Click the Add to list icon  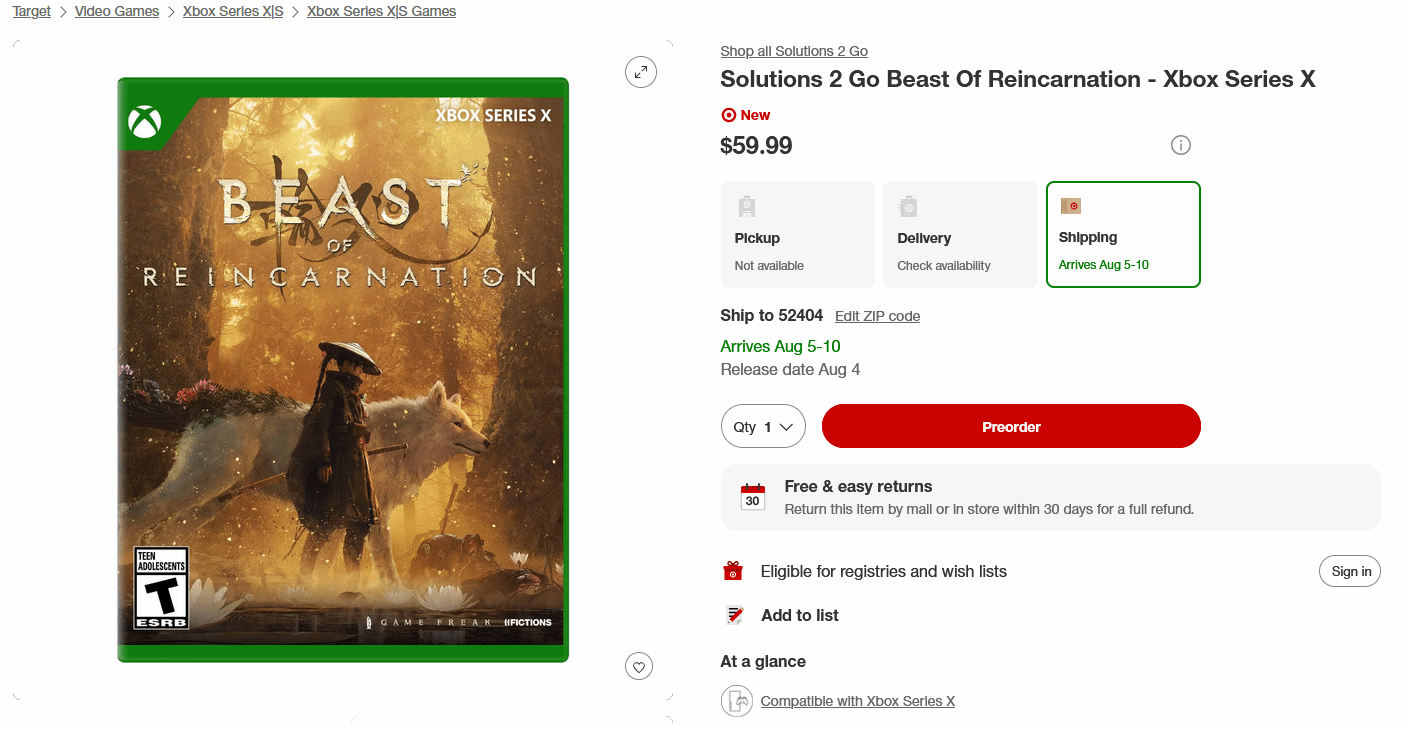pos(735,615)
